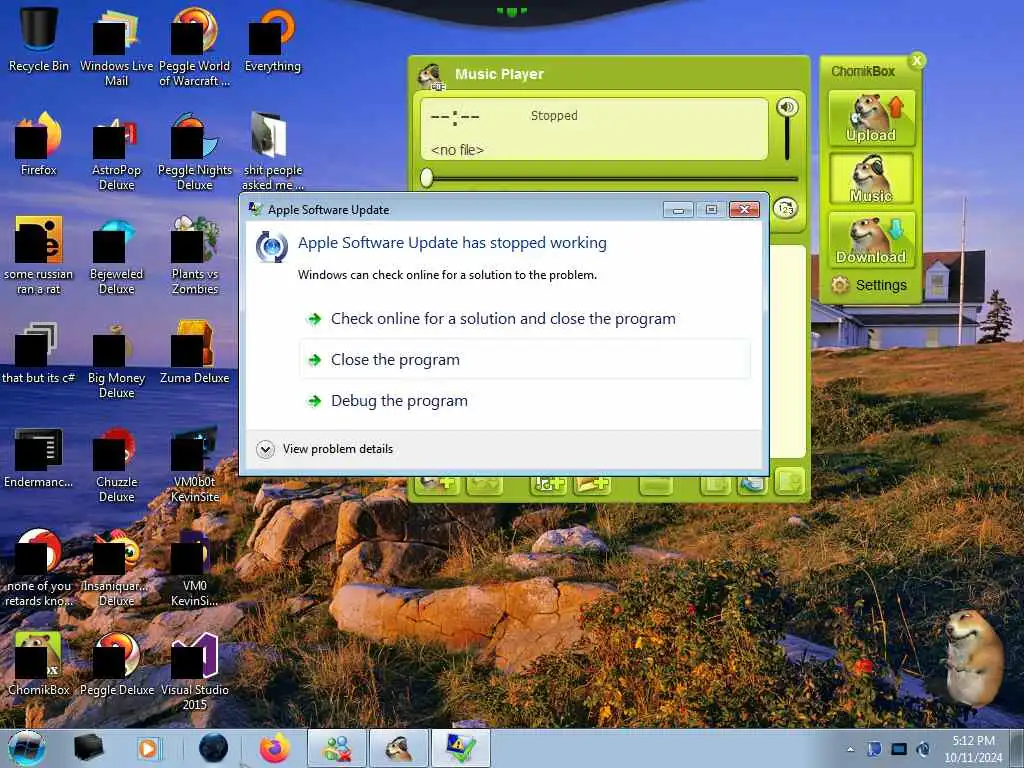Switch to ChomikBox taskbar button

[x=398, y=748]
